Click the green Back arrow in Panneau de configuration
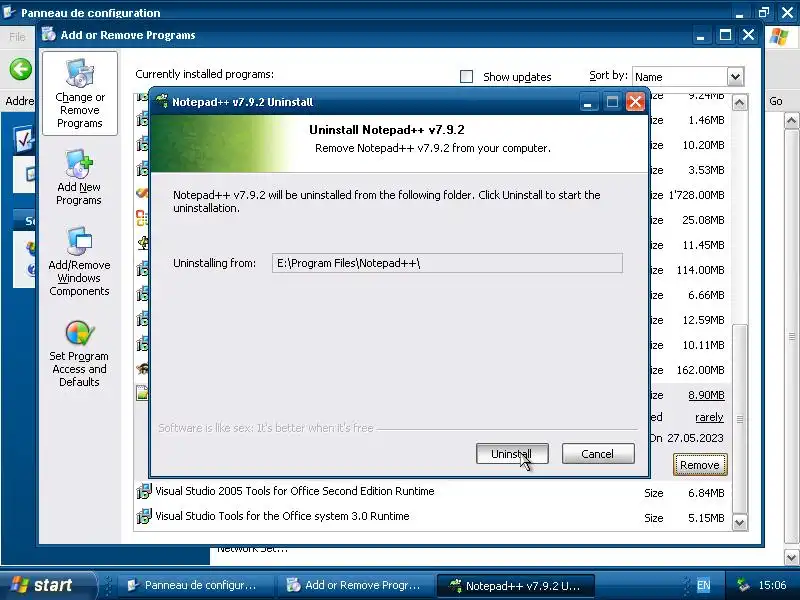The width and height of the screenshot is (800, 600). tap(21, 69)
